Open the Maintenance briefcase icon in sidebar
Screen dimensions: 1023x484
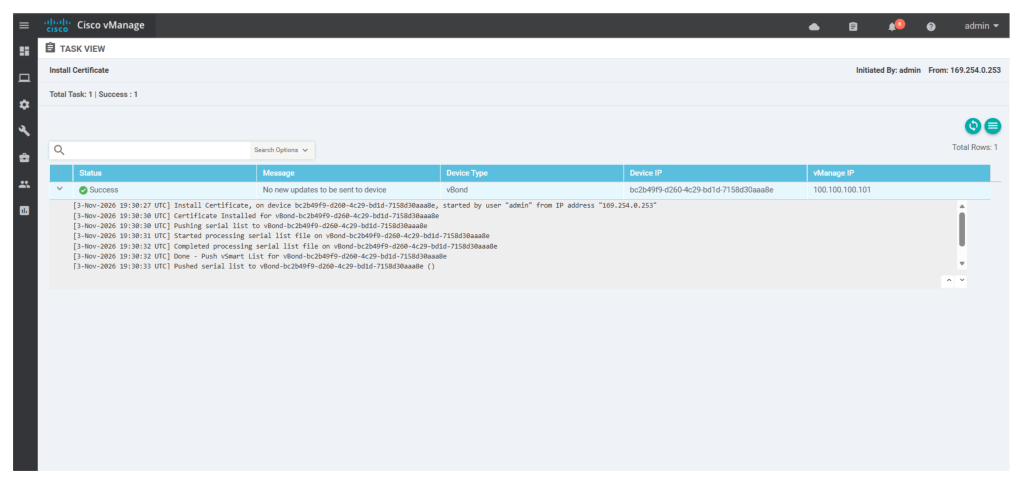(24, 157)
